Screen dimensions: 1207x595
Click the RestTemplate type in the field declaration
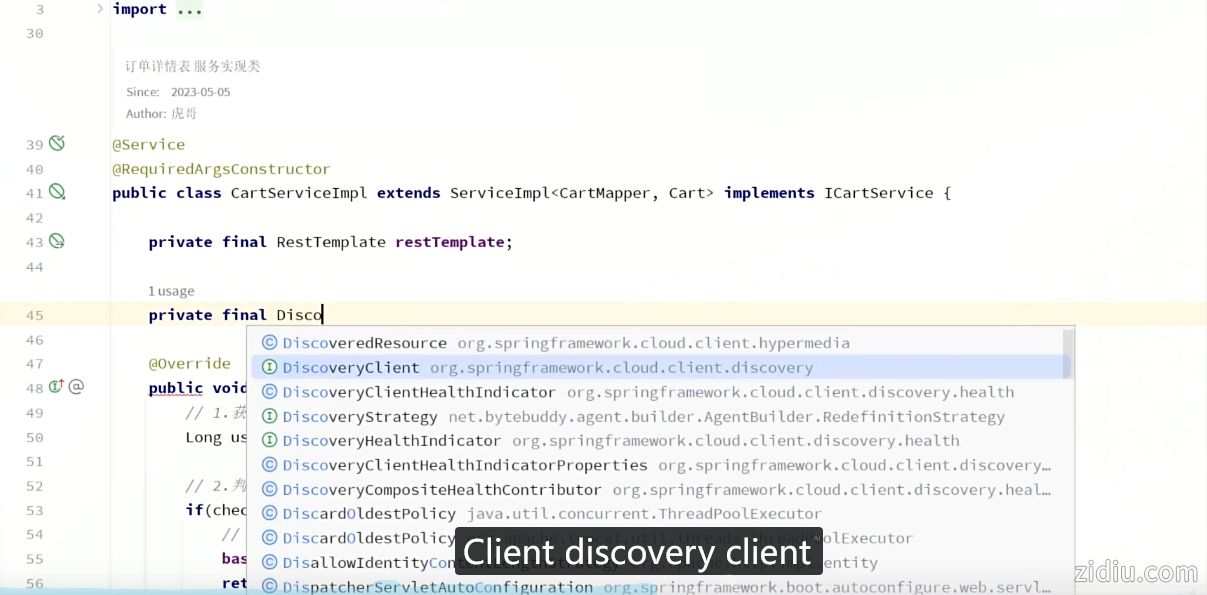point(330,242)
